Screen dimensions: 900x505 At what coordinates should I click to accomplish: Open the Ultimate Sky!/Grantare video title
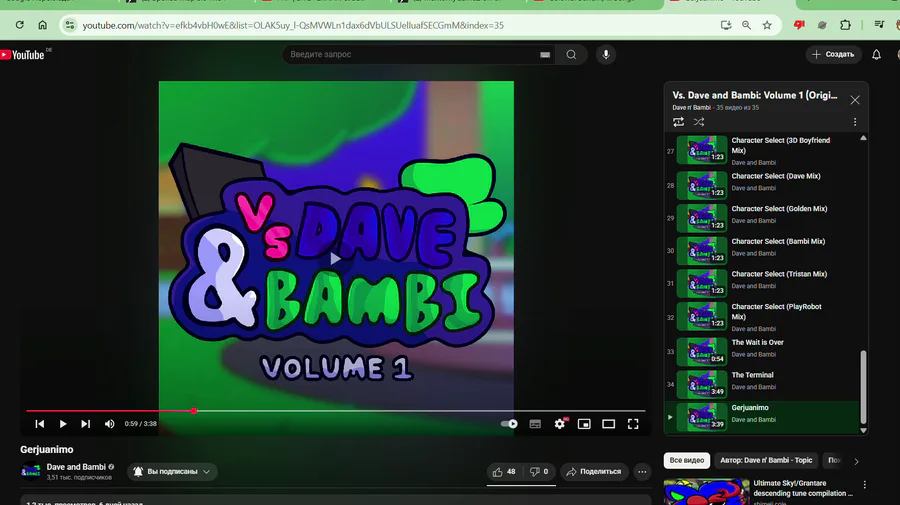pyautogui.click(x=802, y=488)
